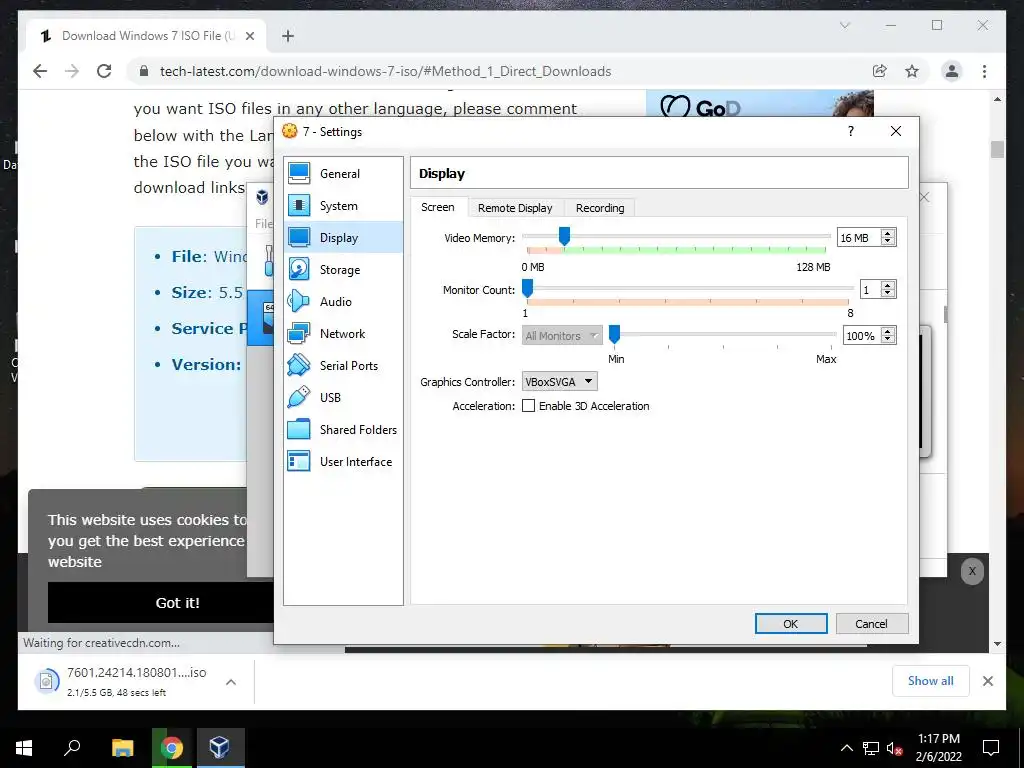Viewport: 1024px width, 768px height.
Task: Click Show all downloads button
Action: (931, 680)
